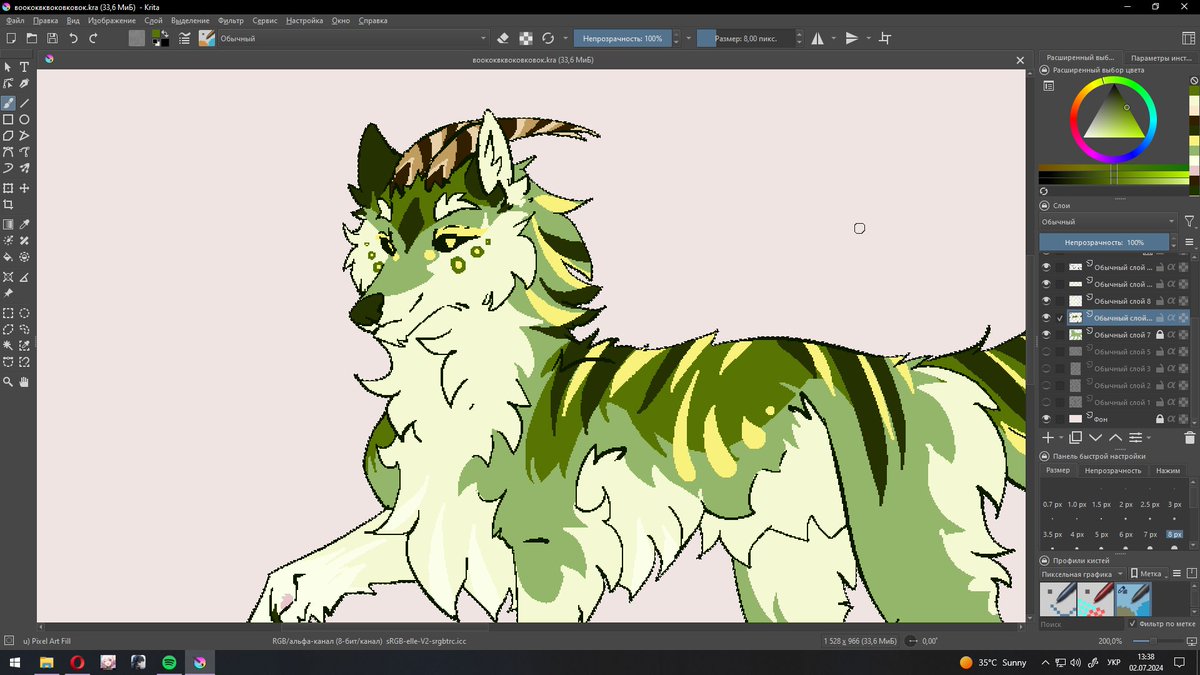1200x675 pixels.
Task: Open the blending mode dropdown in toolbar
Action: coord(353,38)
